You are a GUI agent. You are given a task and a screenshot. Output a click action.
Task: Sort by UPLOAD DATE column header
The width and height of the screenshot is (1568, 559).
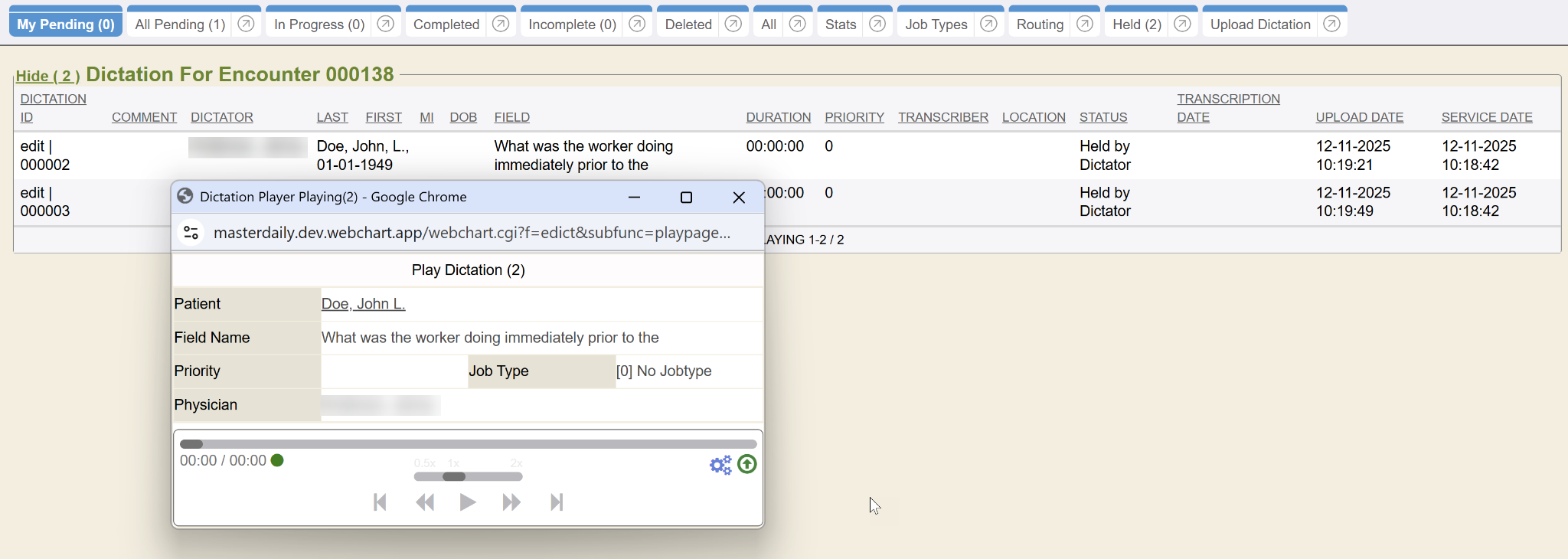[1359, 117]
